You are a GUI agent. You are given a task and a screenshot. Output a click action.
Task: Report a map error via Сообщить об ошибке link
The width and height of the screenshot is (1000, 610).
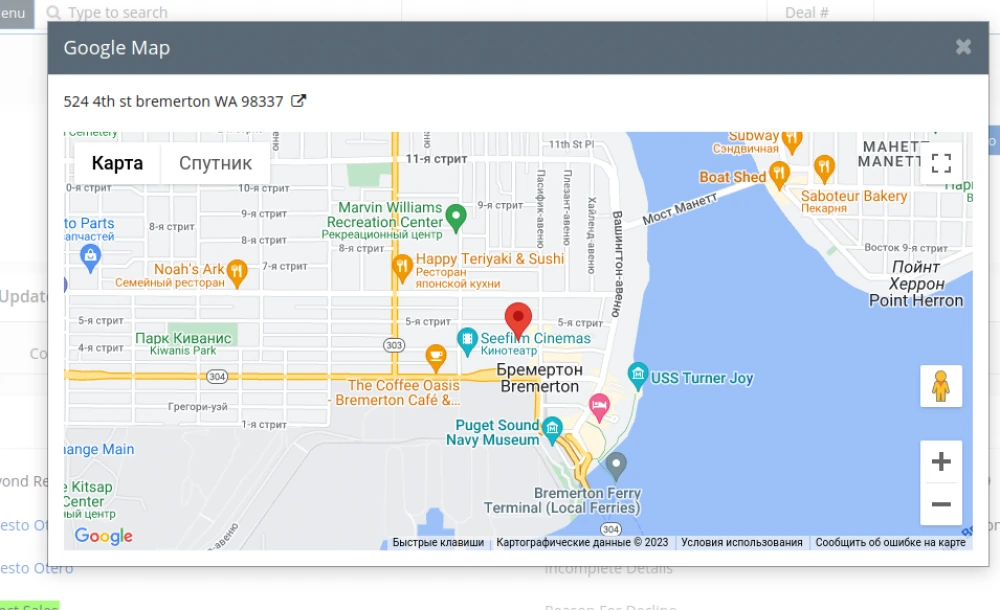point(889,542)
